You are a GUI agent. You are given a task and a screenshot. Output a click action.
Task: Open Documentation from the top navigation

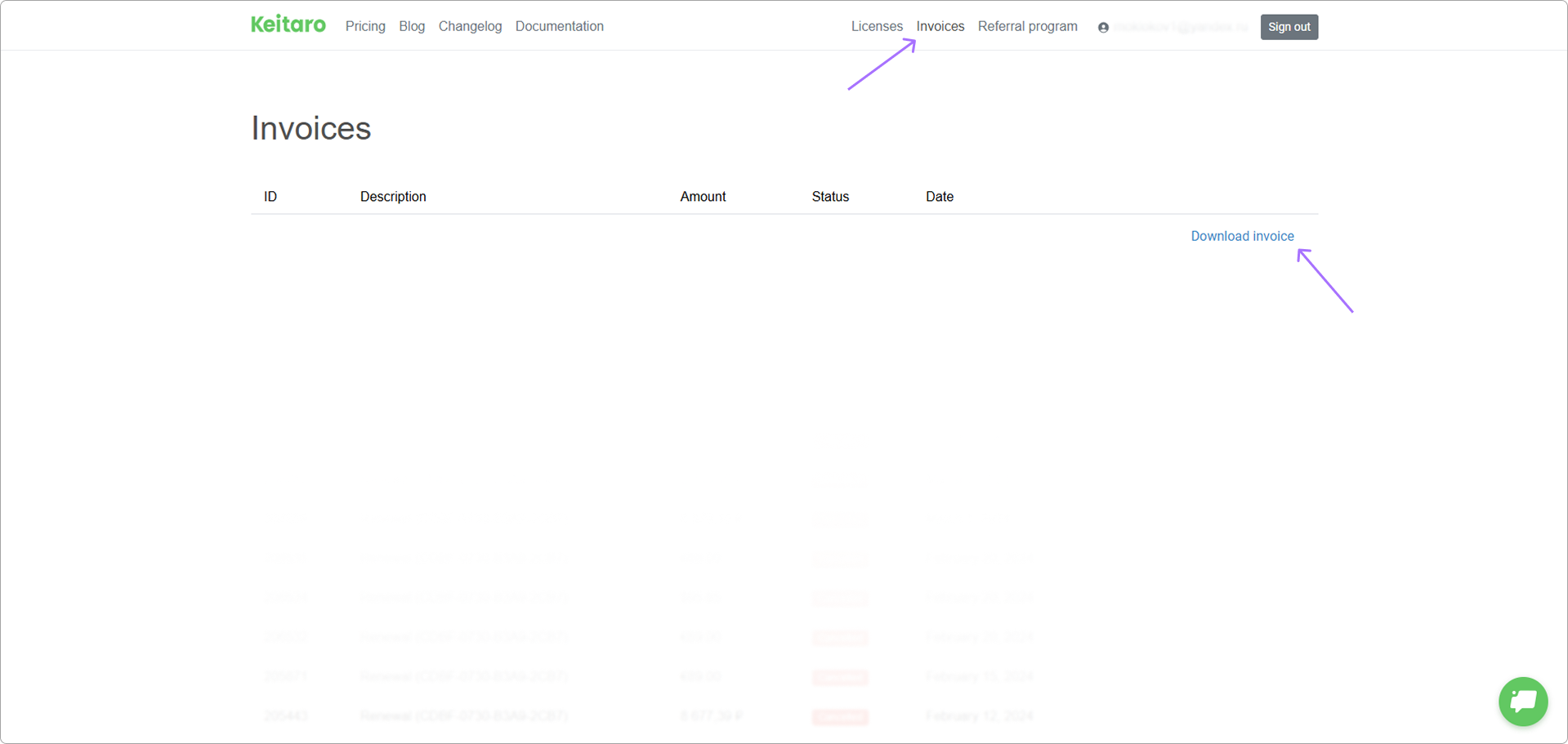coord(559,26)
